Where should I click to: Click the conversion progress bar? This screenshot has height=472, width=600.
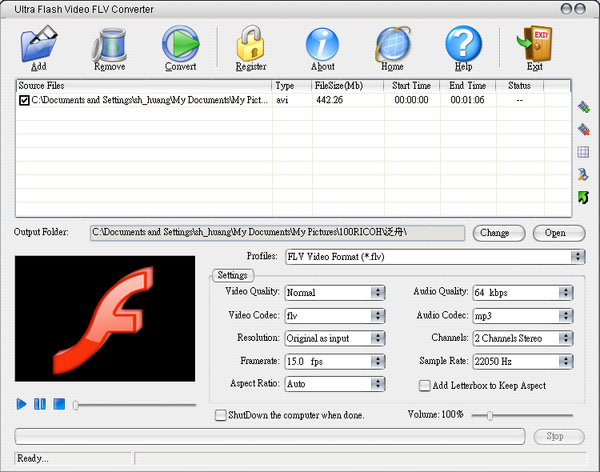click(270, 436)
